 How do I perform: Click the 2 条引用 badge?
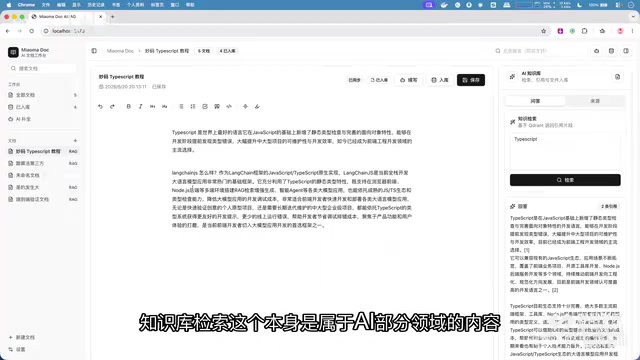609,207
